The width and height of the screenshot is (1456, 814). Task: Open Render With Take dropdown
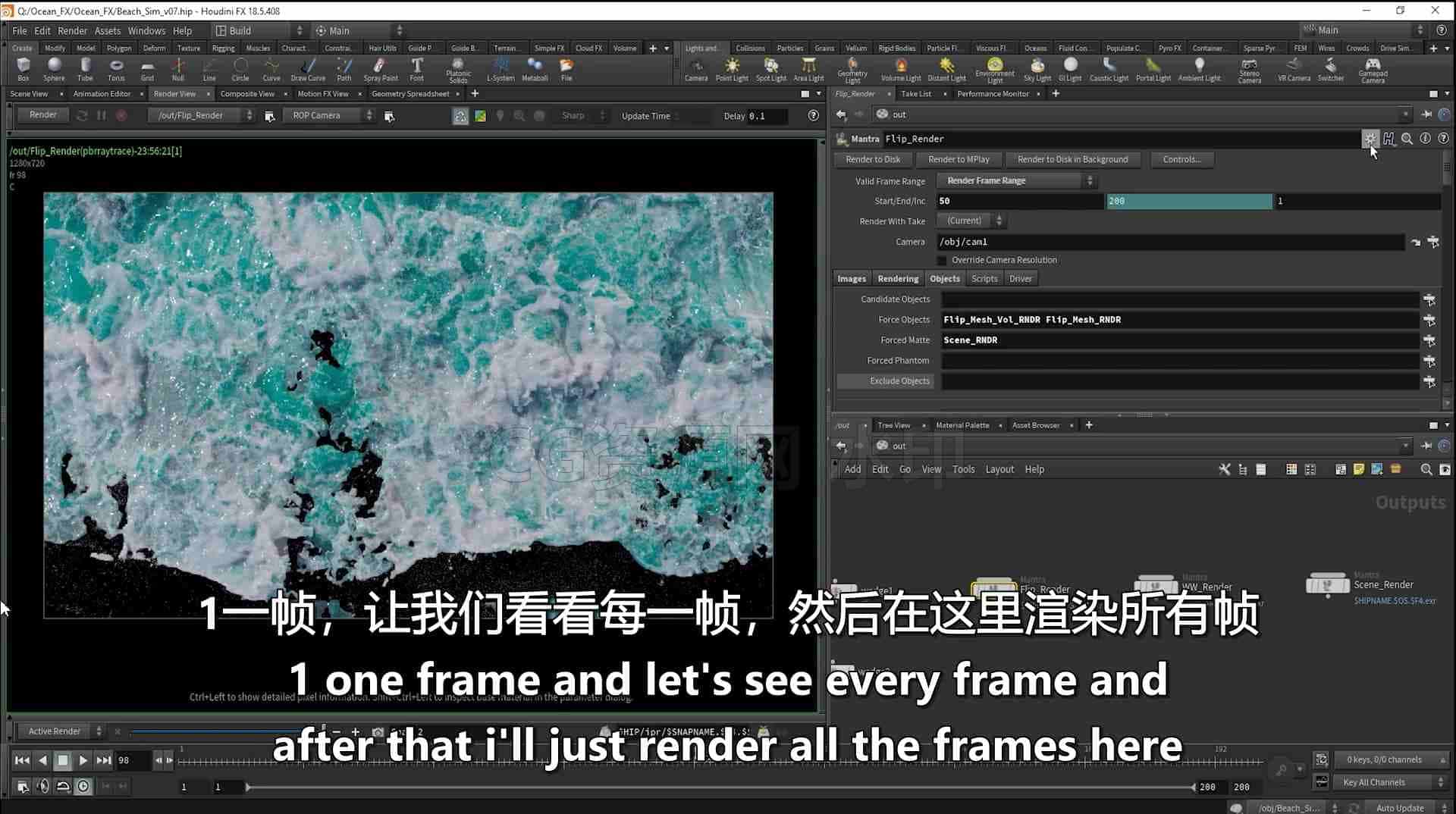[x=971, y=221]
